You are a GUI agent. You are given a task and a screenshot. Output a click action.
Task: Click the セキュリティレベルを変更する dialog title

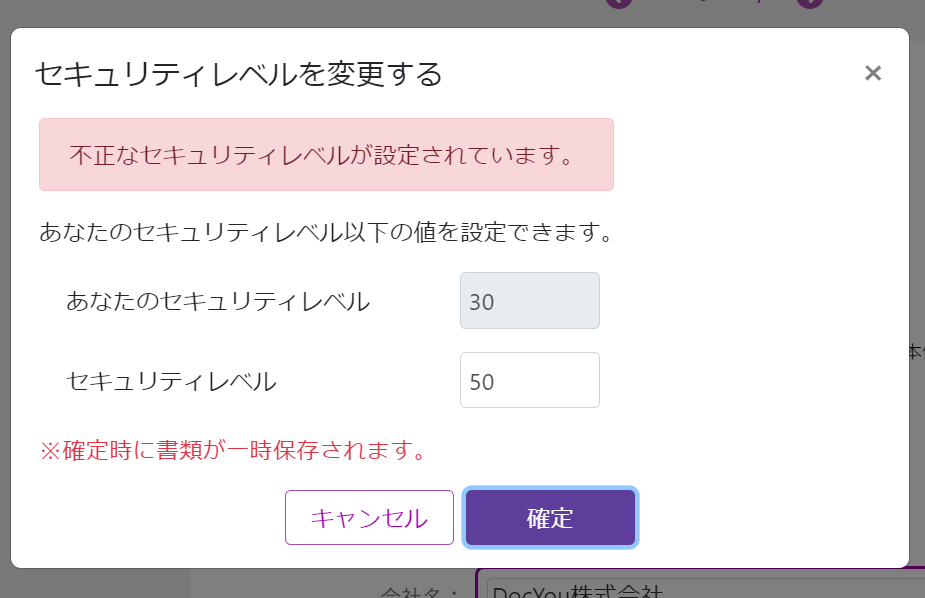coord(238,74)
